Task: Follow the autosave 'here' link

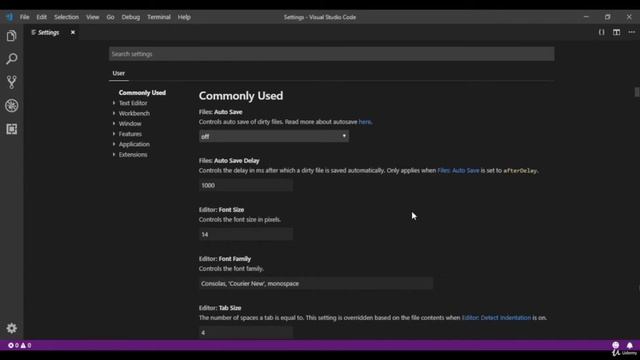Action: [x=365, y=122]
